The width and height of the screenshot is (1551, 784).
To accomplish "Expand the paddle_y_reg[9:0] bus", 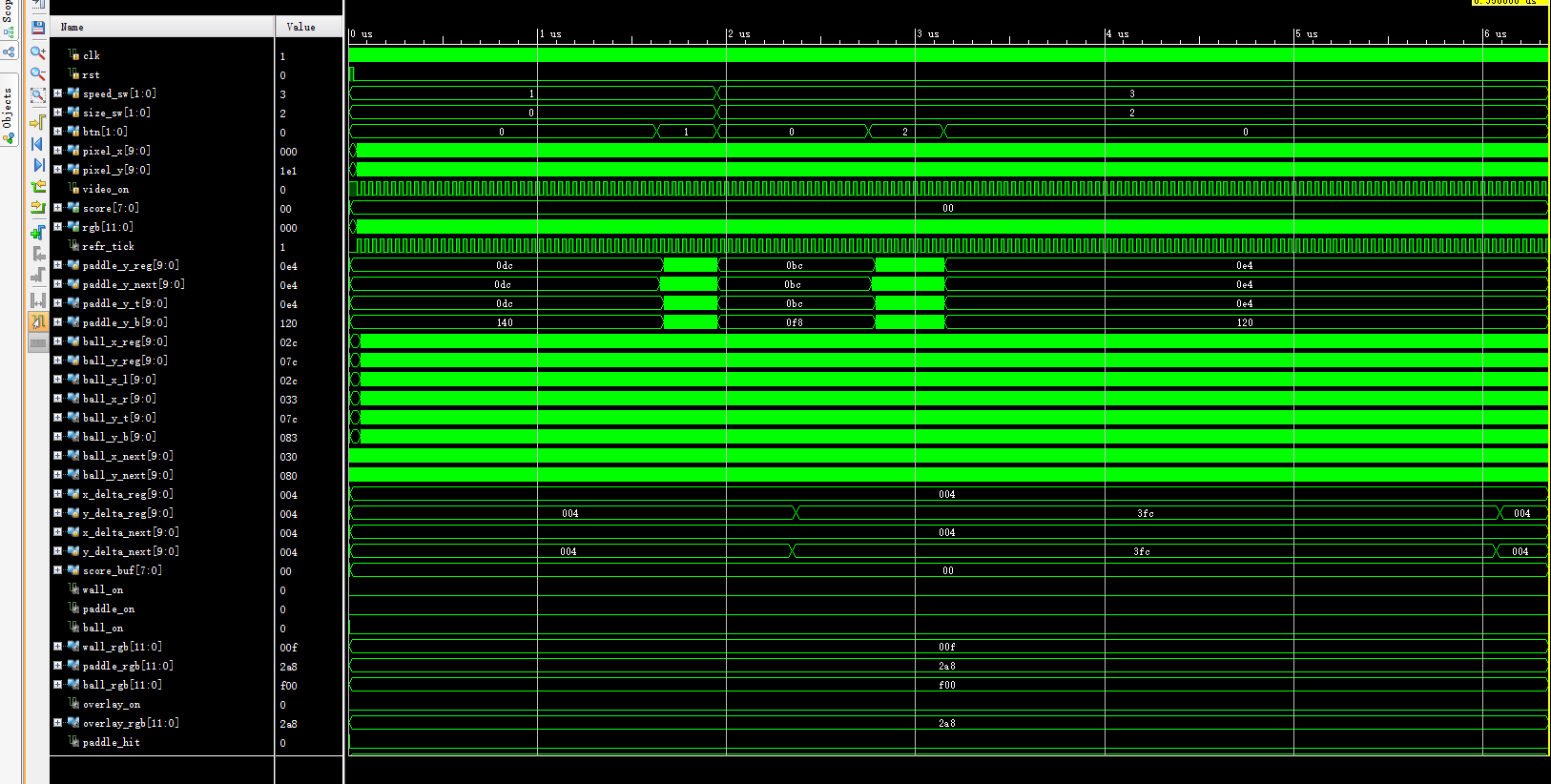I will coord(57,265).
